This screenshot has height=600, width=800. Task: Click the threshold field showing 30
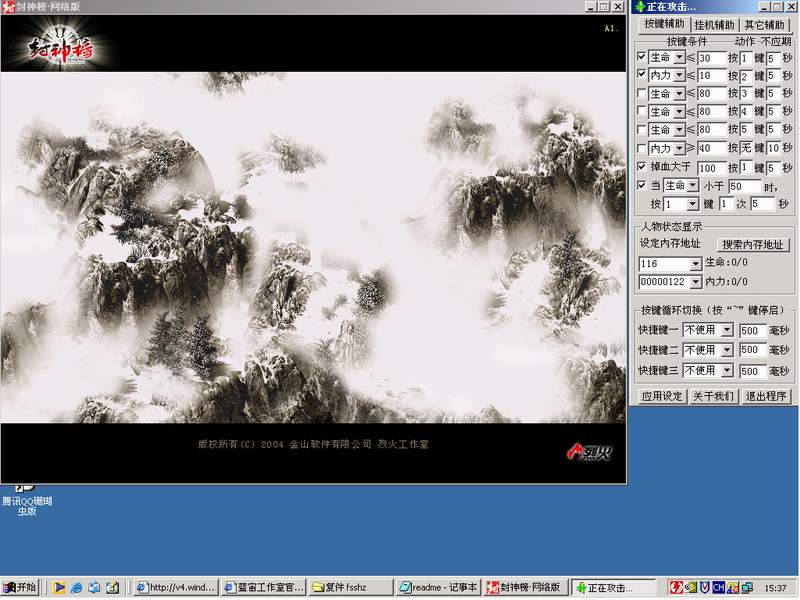pos(711,58)
